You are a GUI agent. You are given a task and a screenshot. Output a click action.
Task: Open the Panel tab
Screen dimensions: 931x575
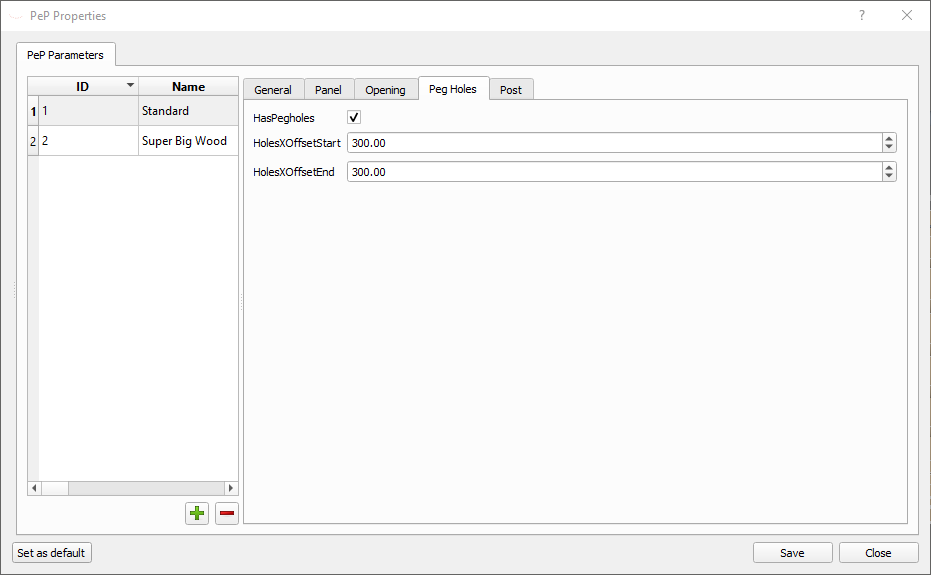point(328,90)
